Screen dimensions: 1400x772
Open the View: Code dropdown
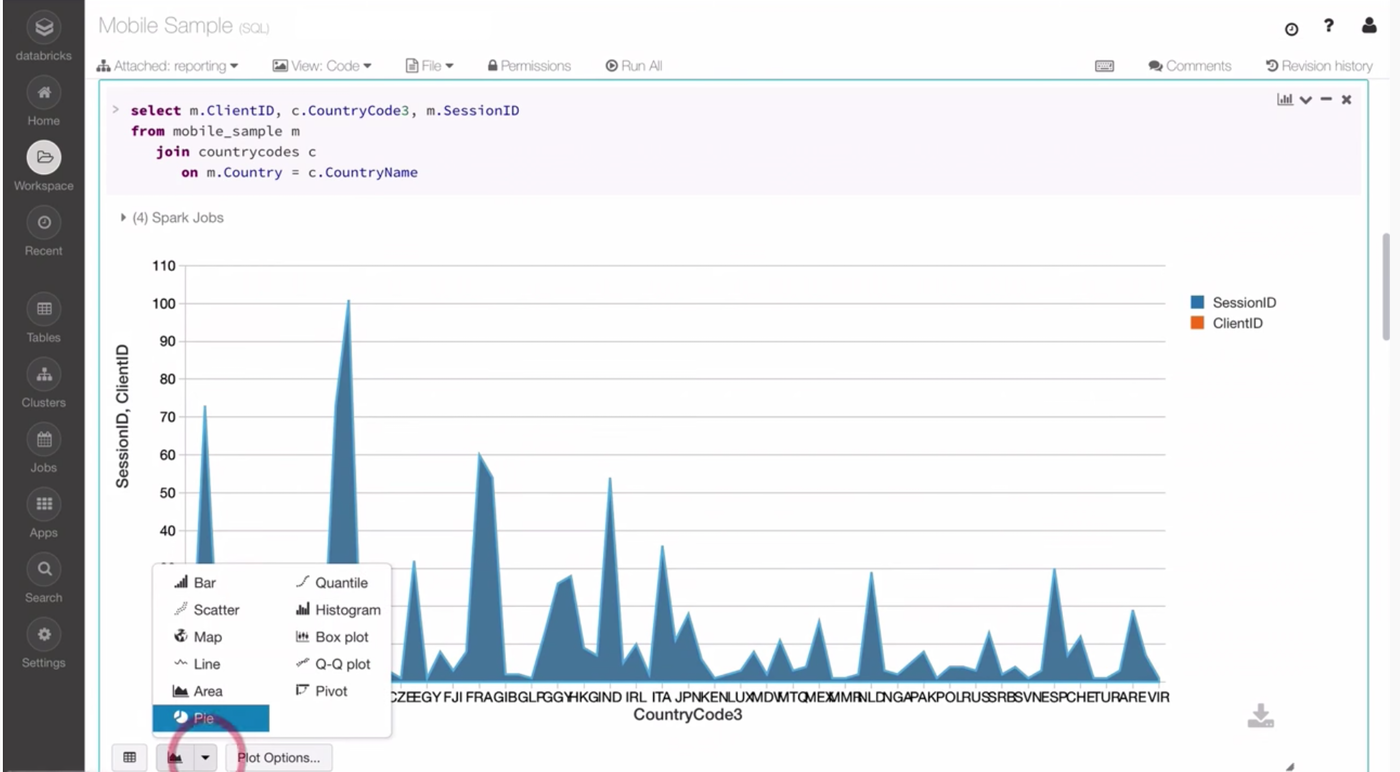coord(322,66)
